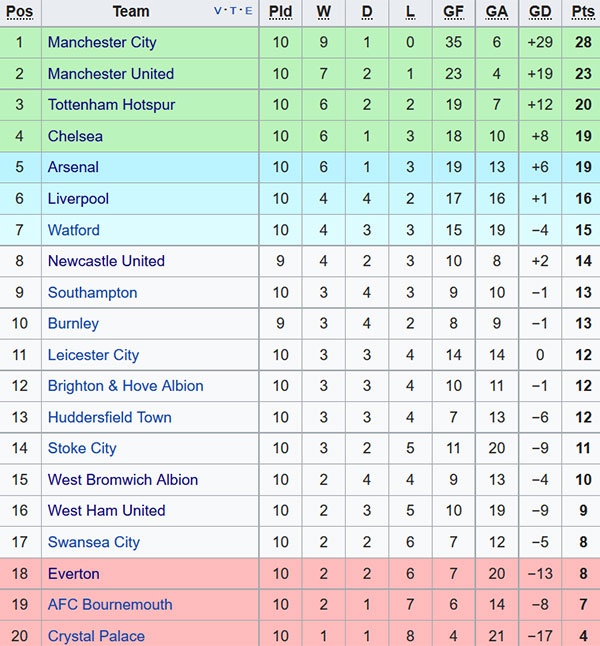Viewport: 600px width, 646px height.
Task: Open the Leicester City link
Action: [x=93, y=355]
